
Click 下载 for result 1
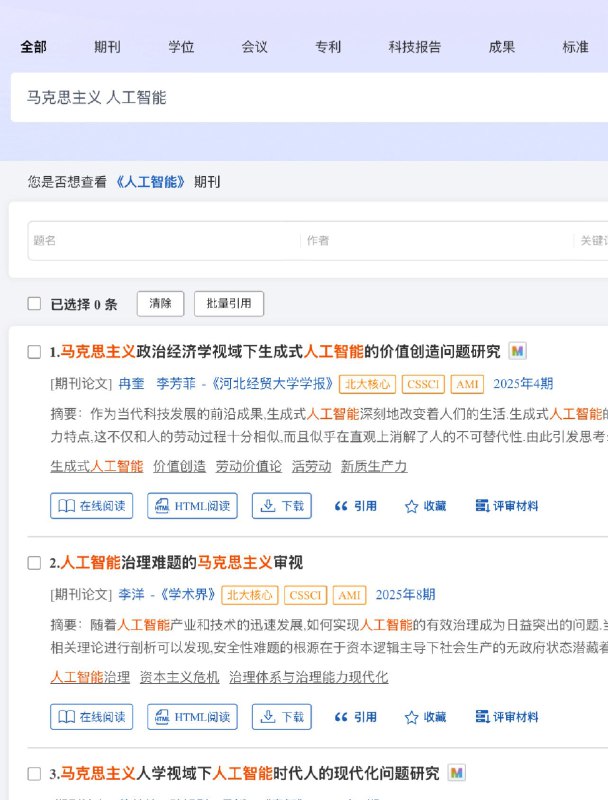(x=282, y=506)
